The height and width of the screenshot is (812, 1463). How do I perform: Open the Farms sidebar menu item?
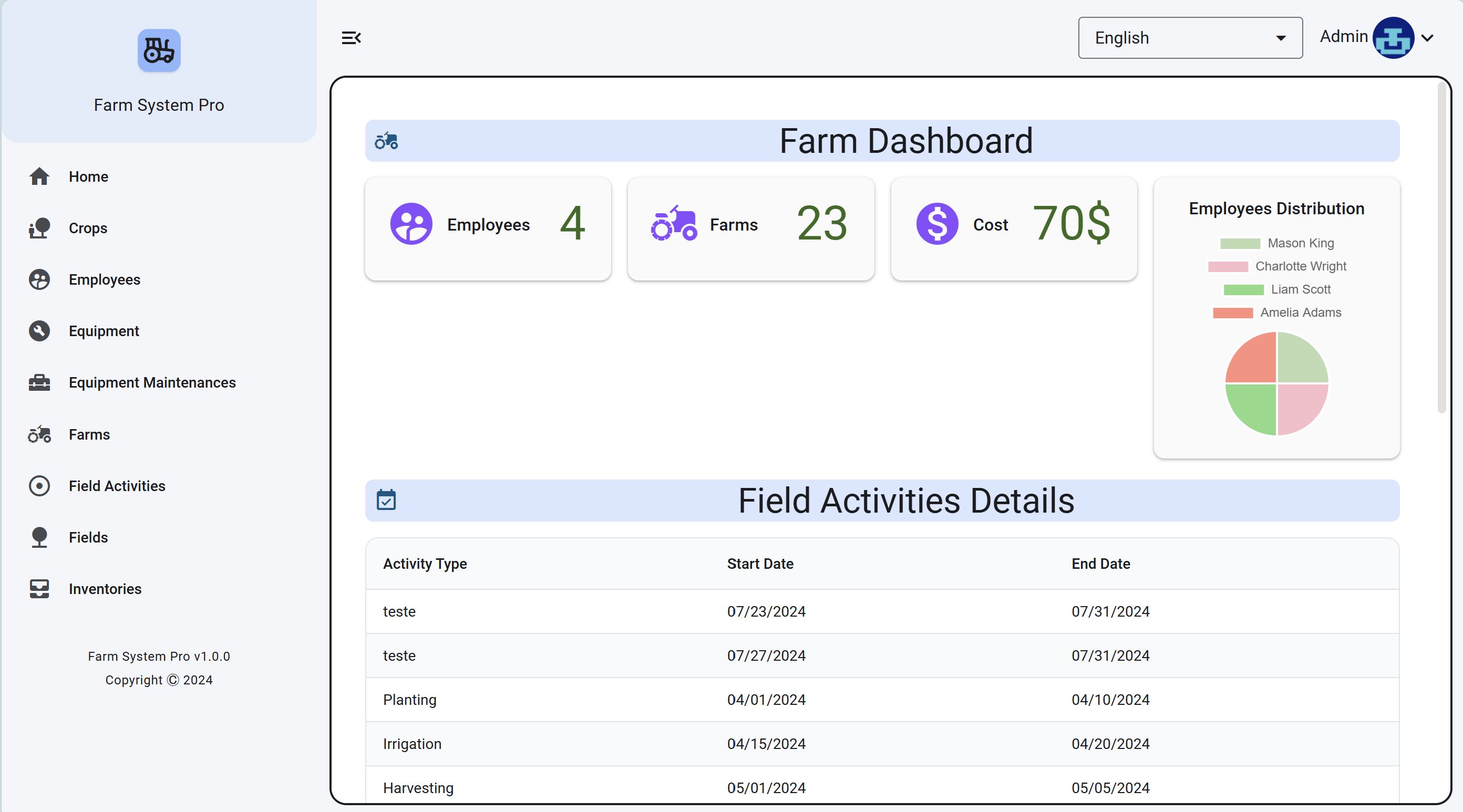(89, 434)
